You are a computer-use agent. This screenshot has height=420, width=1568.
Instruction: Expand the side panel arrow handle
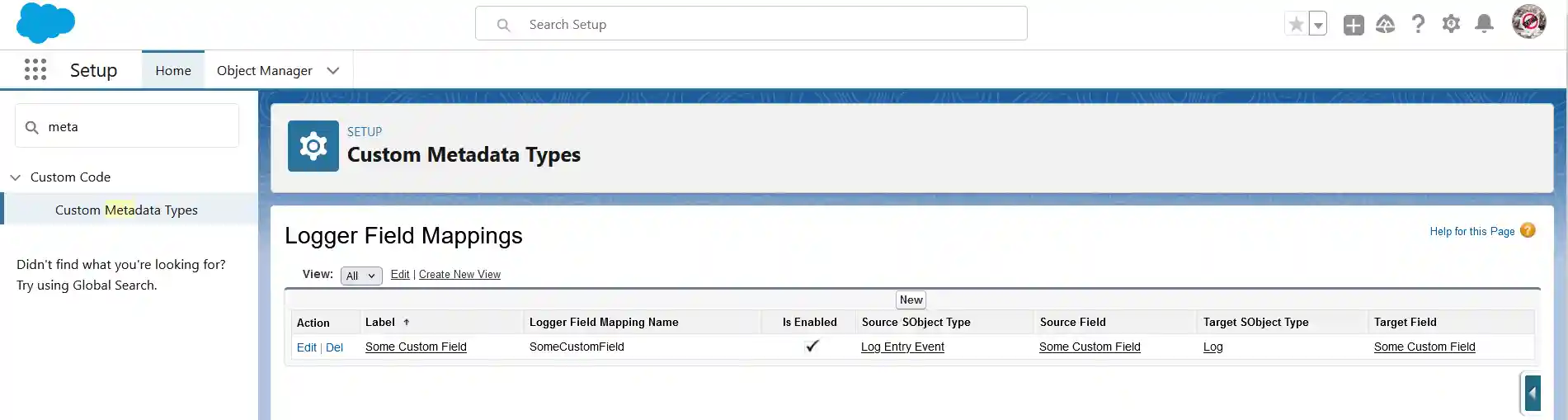(x=1533, y=393)
